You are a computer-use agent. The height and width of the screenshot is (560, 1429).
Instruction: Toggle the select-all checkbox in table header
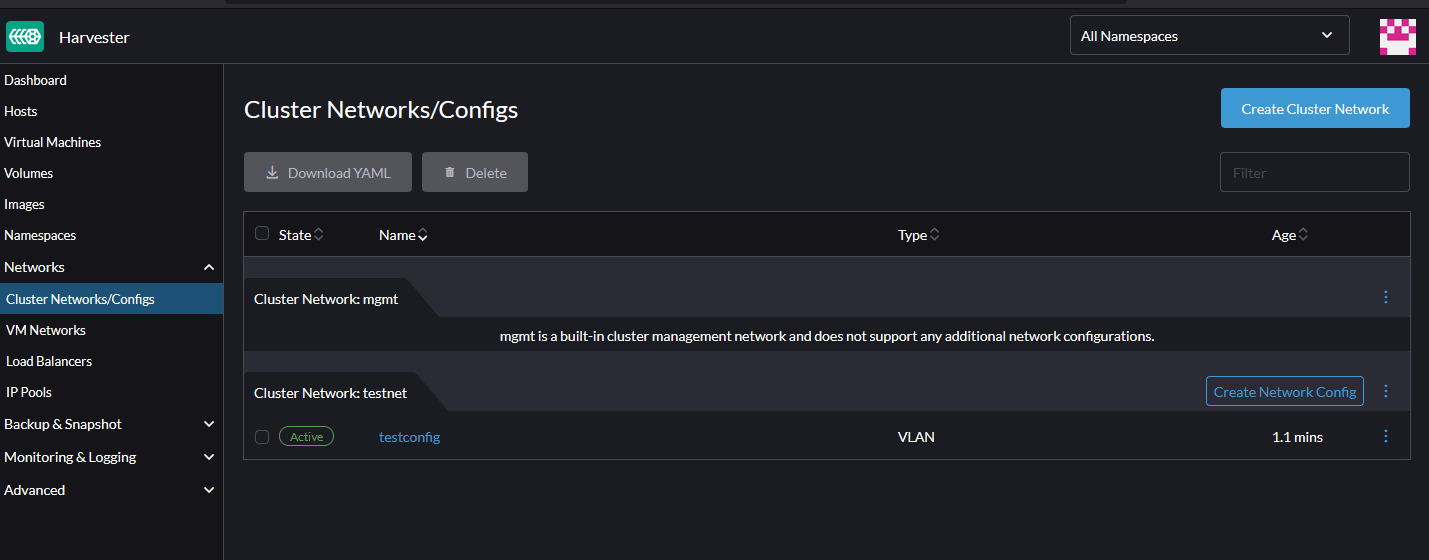[x=262, y=233]
